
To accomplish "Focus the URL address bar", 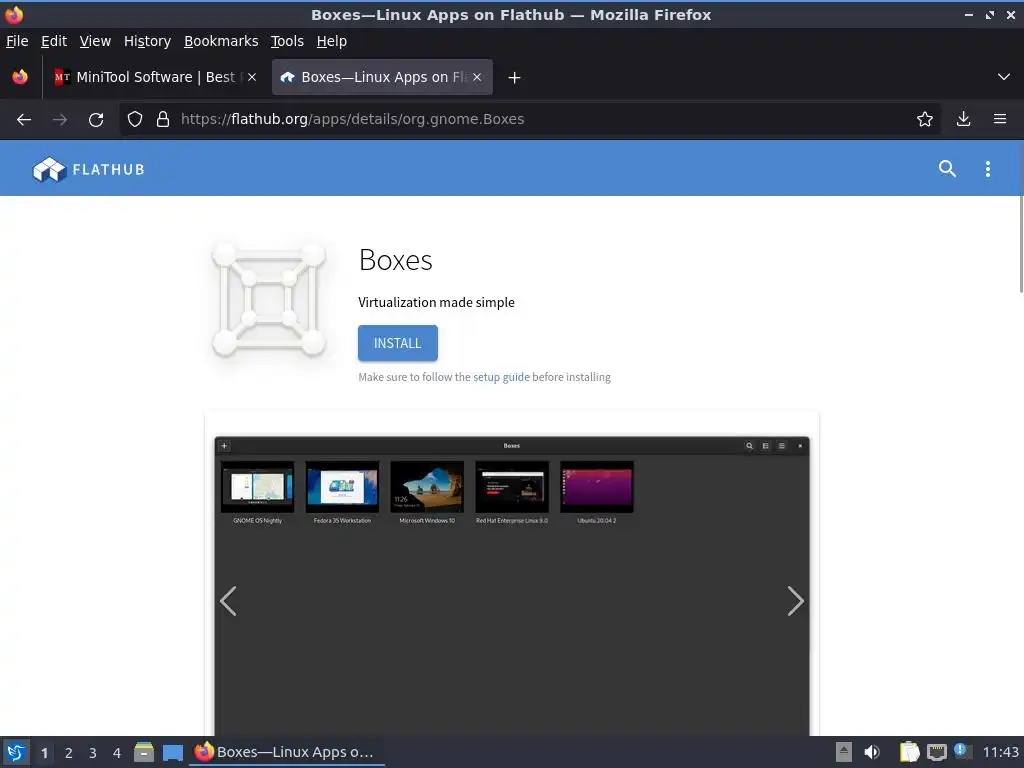I will [529, 120].
